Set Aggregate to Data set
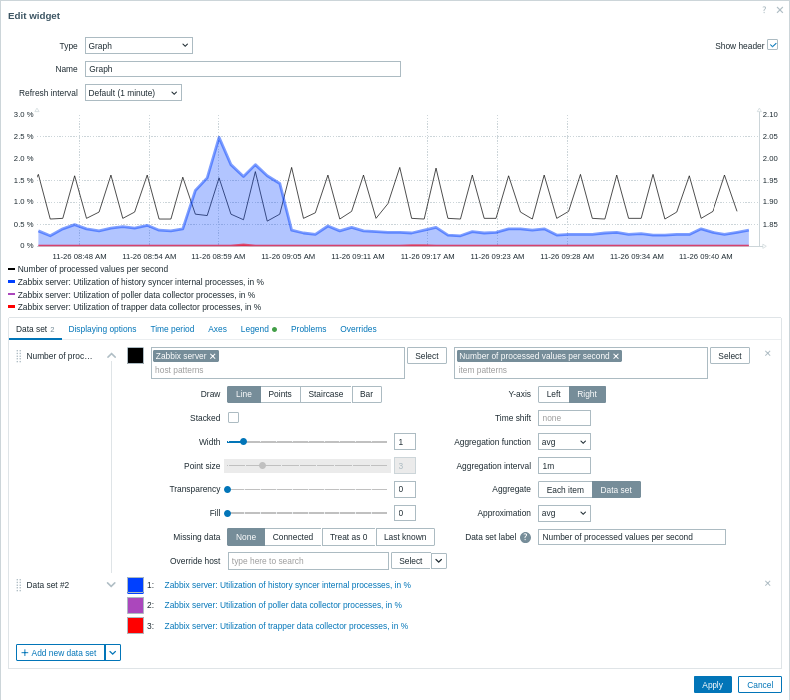The width and height of the screenshot is (790, 700). [616, 490]
